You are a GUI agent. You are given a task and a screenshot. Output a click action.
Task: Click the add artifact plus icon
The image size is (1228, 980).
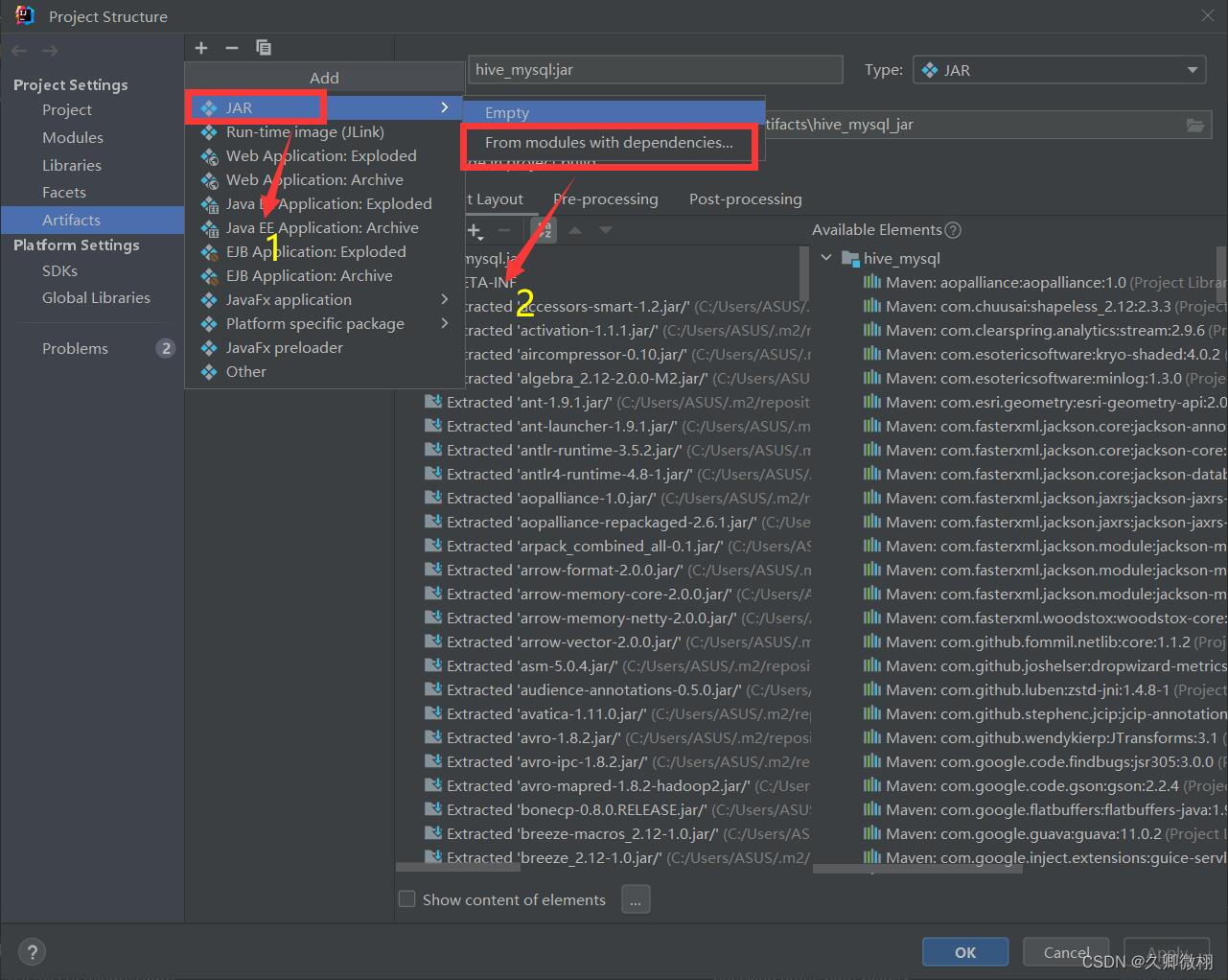click(201, 47)
